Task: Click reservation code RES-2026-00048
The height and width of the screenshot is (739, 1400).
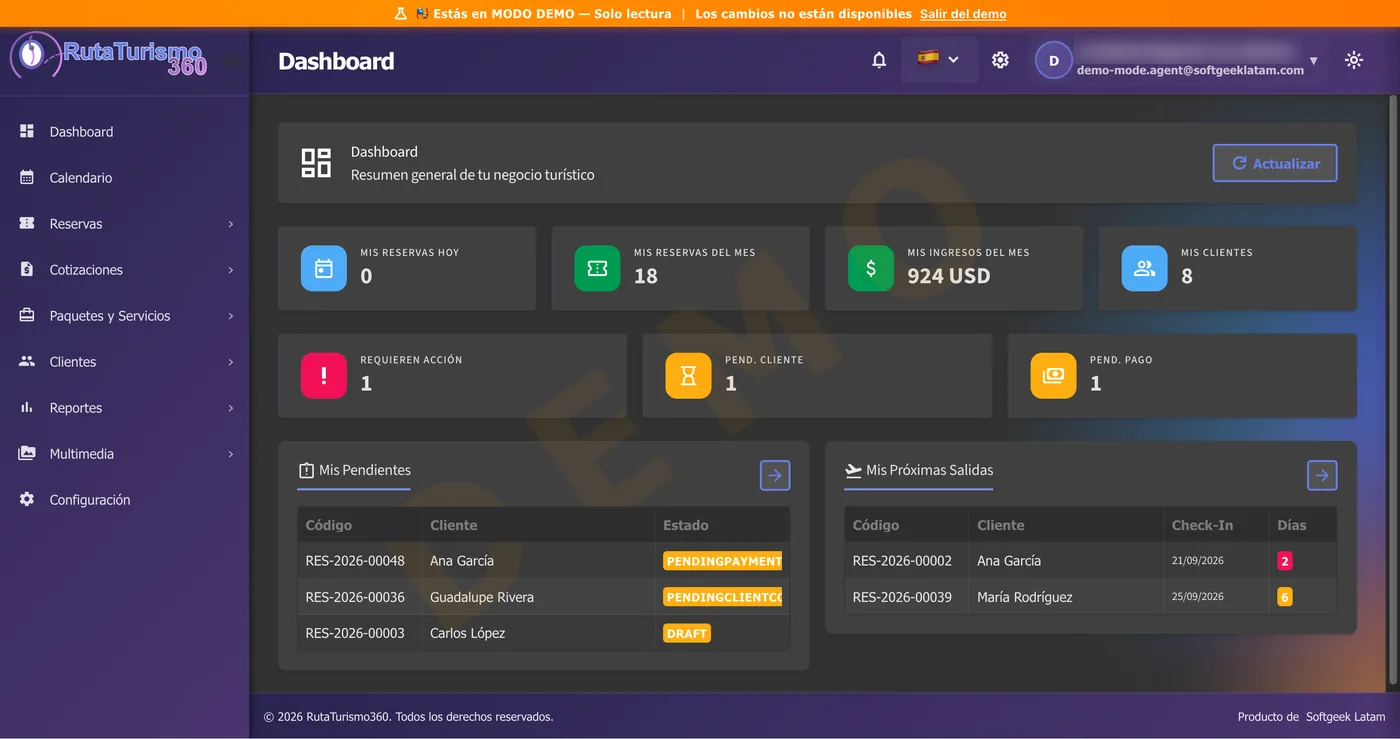Action: pyautogui.click(x=355, y=561)
